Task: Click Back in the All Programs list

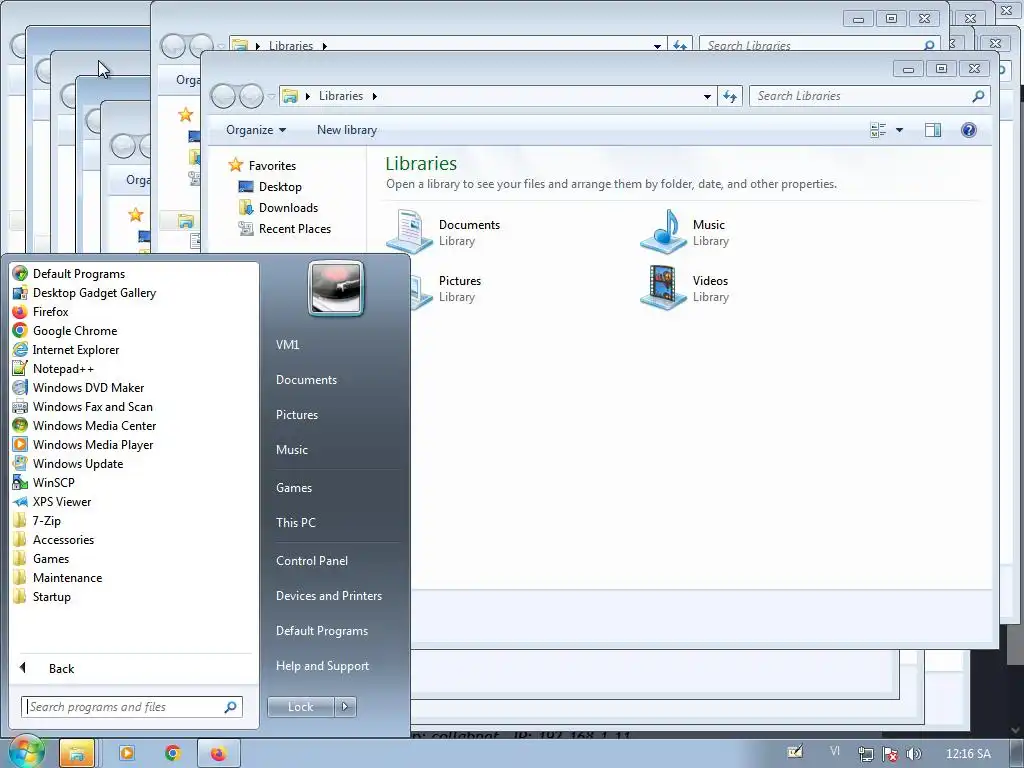Action: click(61, 669)
